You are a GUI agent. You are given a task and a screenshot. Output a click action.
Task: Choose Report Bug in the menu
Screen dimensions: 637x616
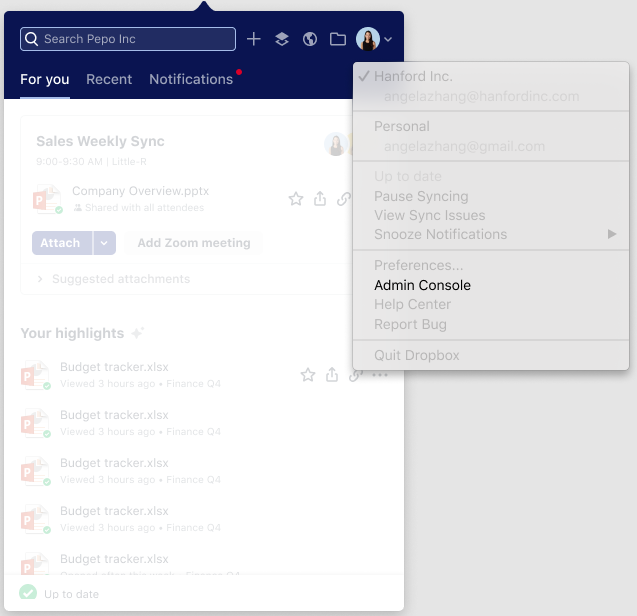410,324
